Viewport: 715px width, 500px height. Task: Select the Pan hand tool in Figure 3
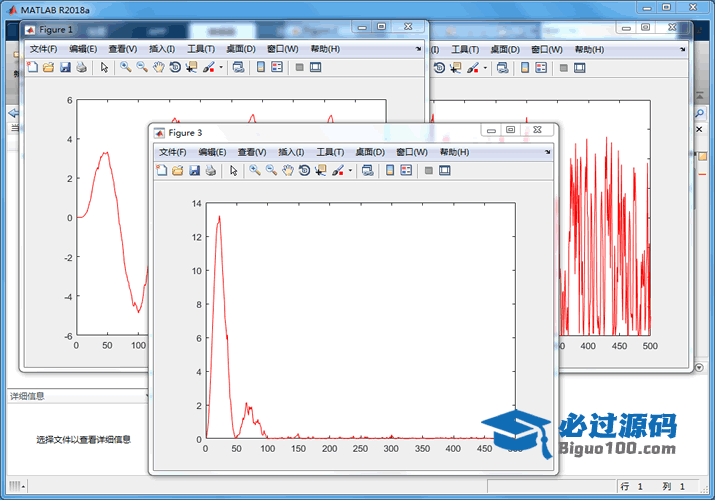pyautogui.click(x=288, y=171)
